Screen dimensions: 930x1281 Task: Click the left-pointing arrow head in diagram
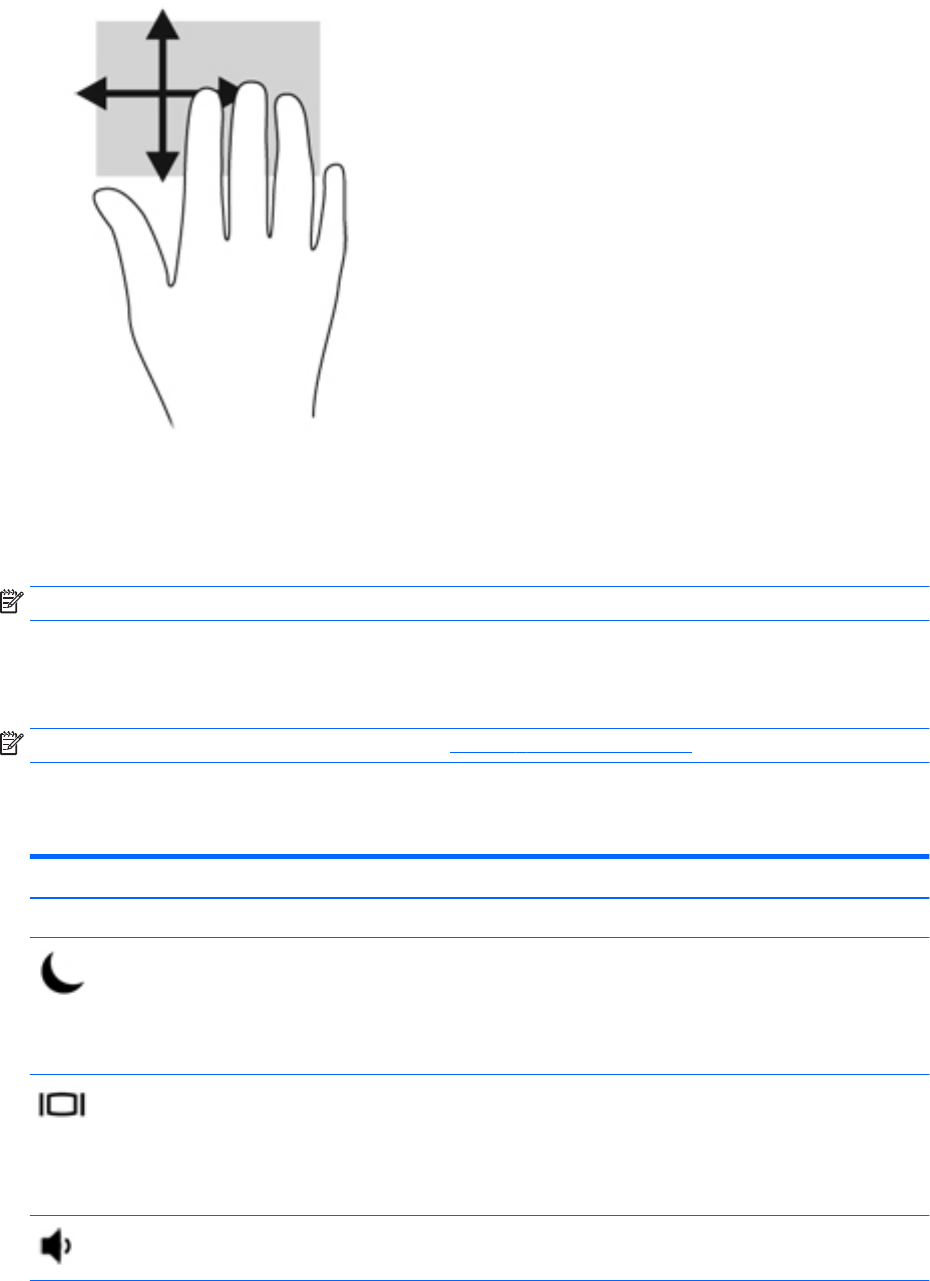(x=92, y=95)
